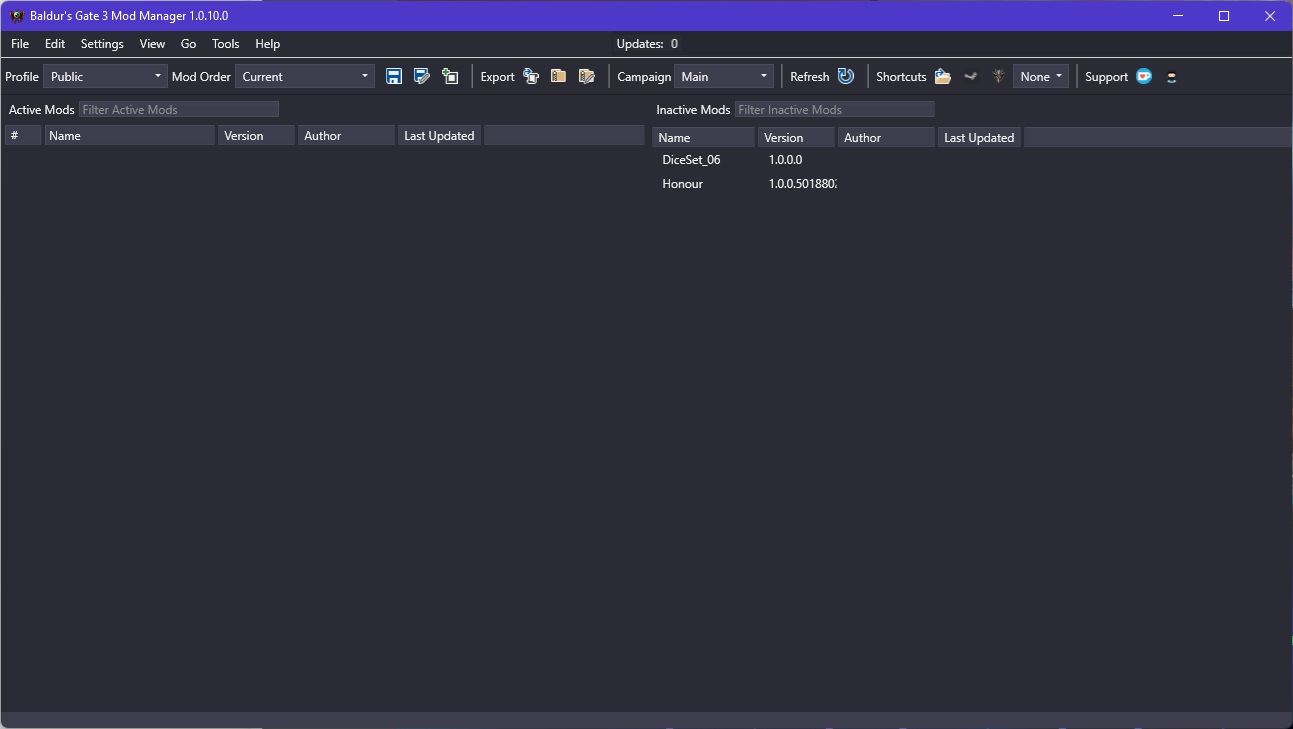Sort inactive mods by Version column
The image size is (1293, 729).
[796, 137]
